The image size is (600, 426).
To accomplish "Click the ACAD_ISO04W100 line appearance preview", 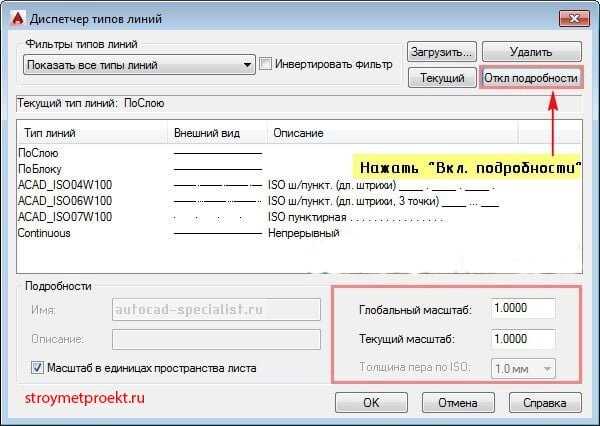I will 217,185.
